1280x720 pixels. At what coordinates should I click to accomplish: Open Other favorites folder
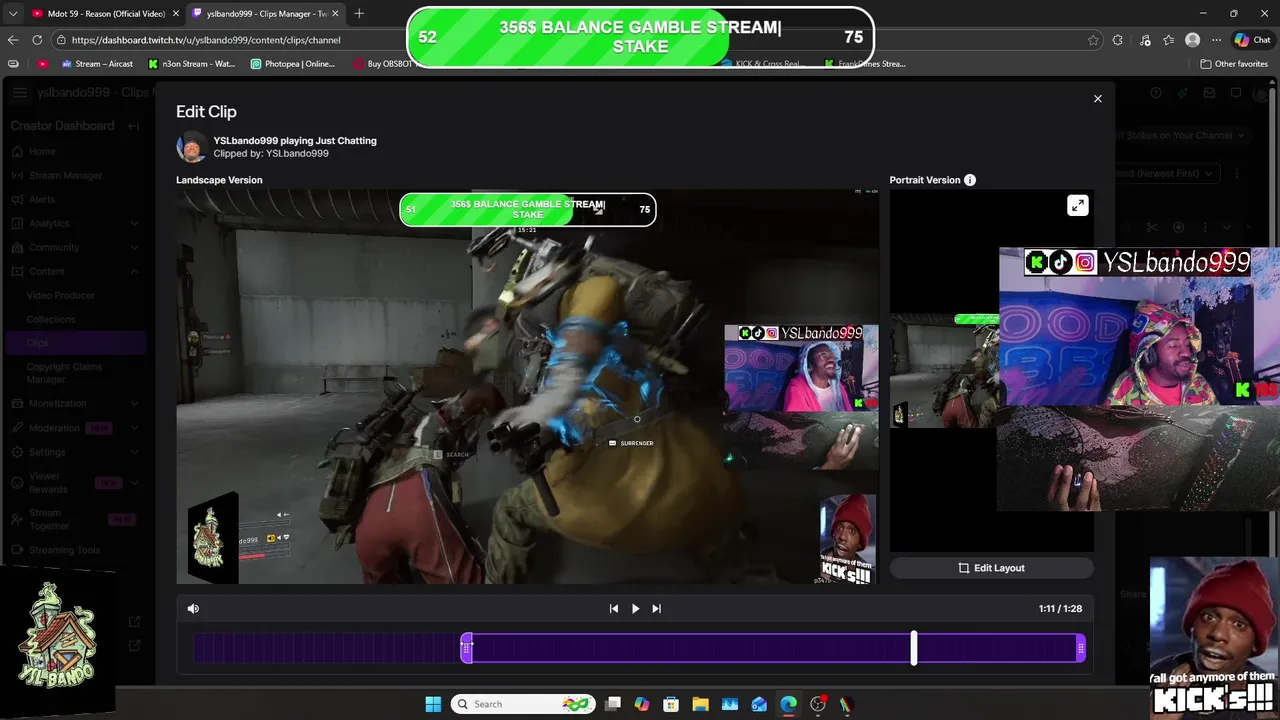pos(1234,64)
